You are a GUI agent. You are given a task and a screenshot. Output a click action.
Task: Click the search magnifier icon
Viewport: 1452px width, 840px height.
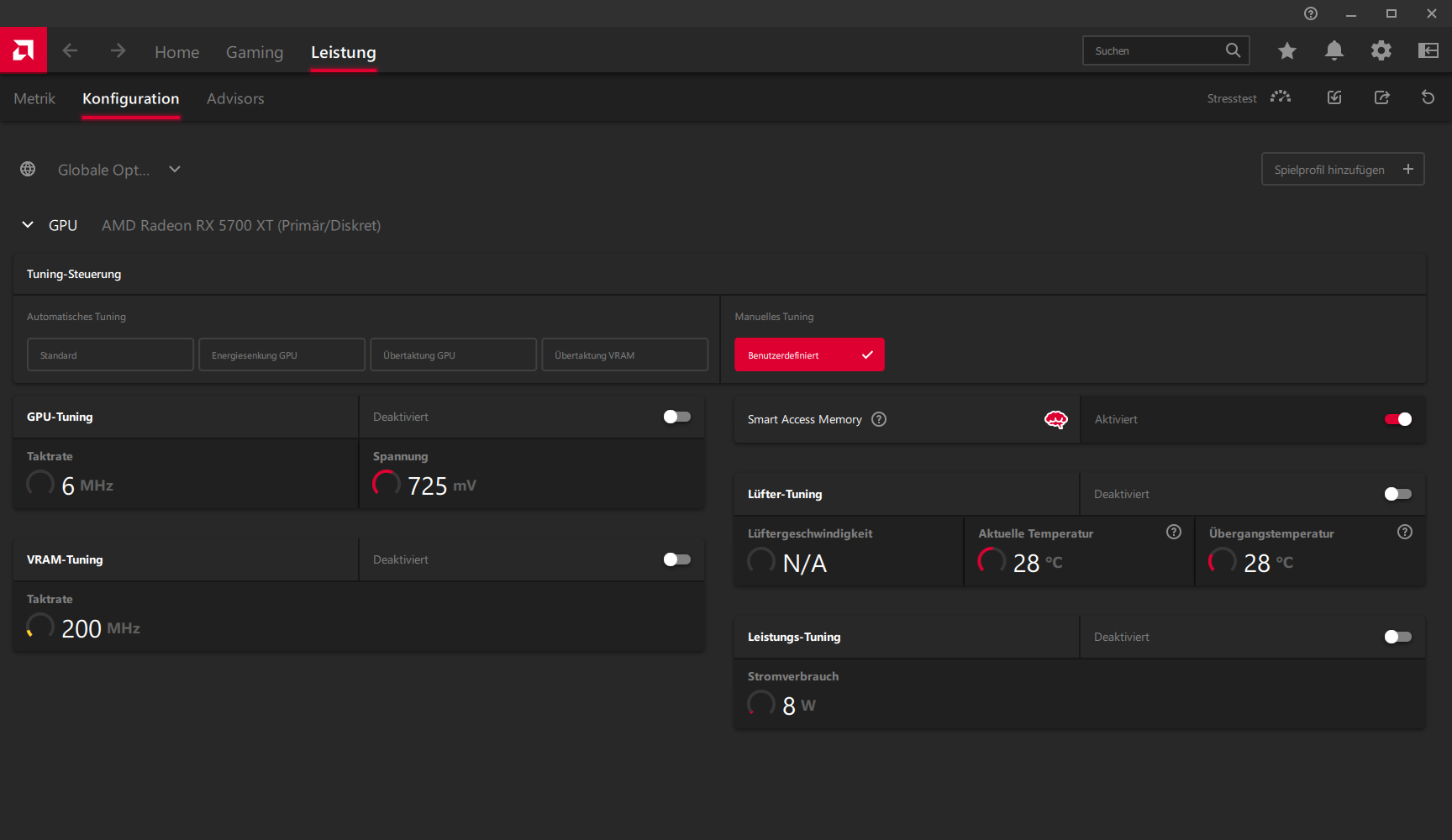[1233, 50]
